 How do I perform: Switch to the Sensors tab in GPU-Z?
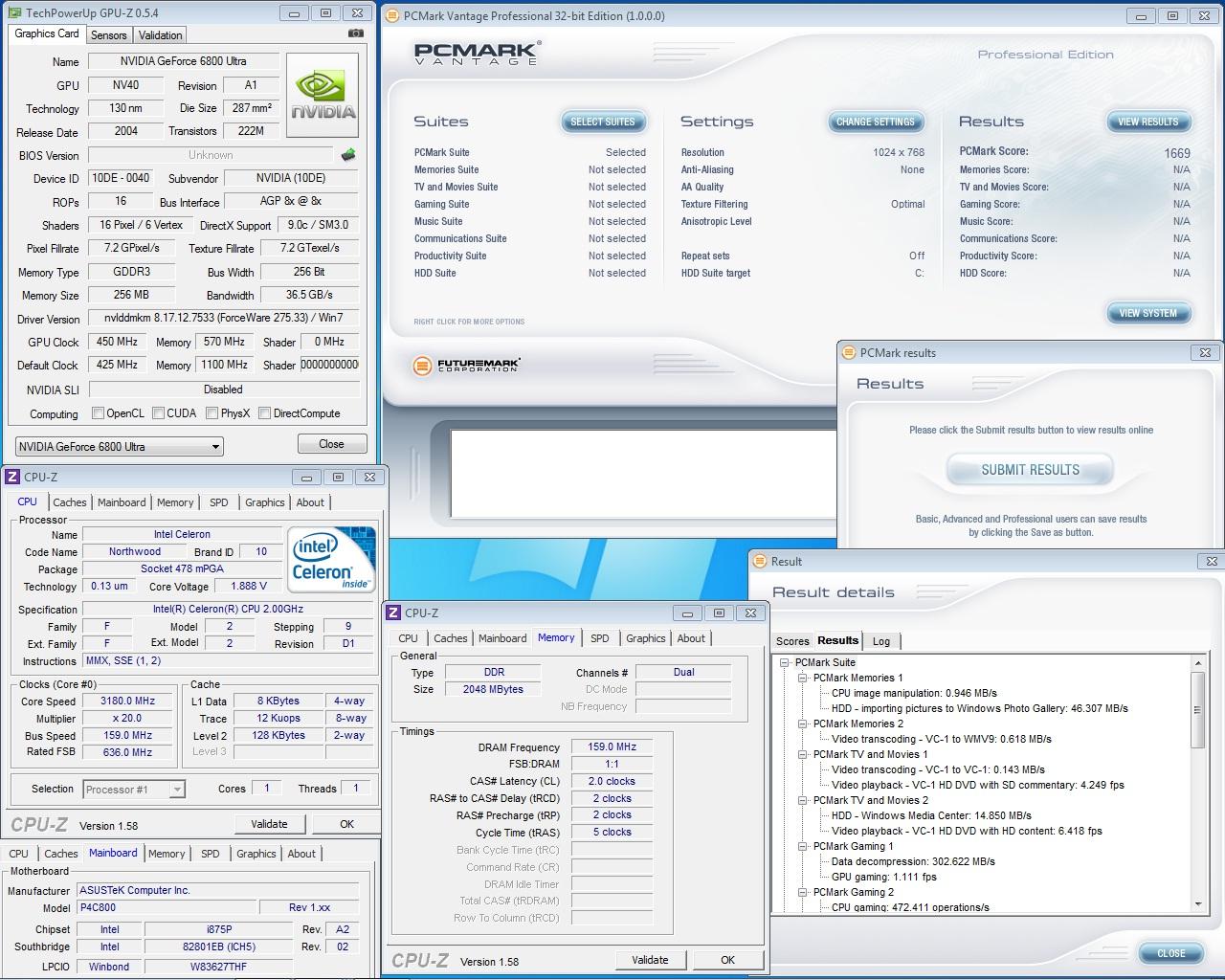coord(108,35)
